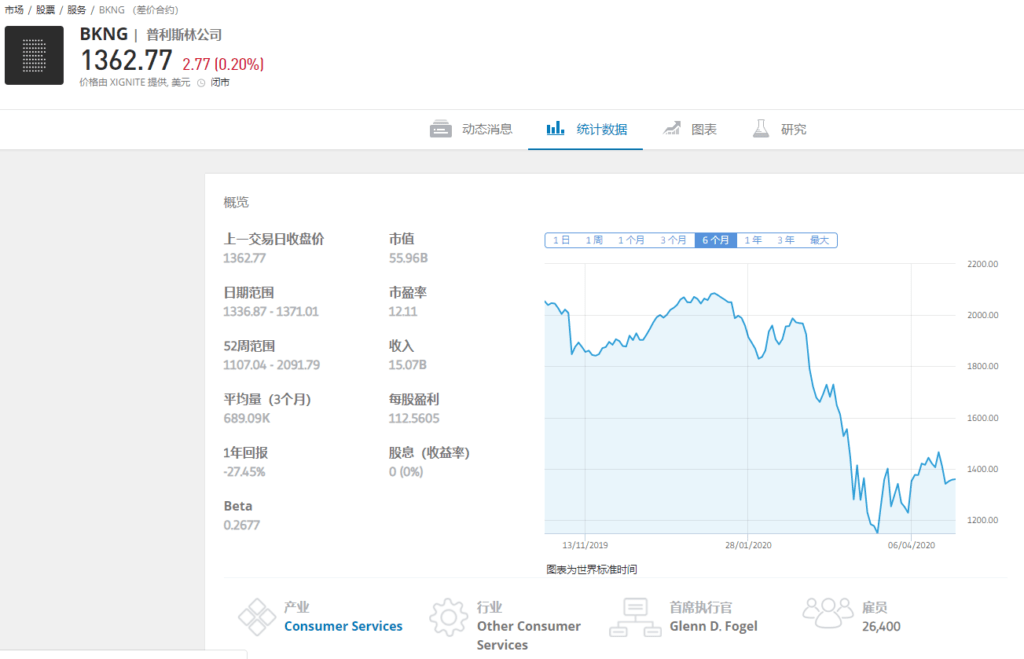This screenshot has width=1024, height=659.
Task: Click the people icon for 雇员
Action: pos(827,613)
